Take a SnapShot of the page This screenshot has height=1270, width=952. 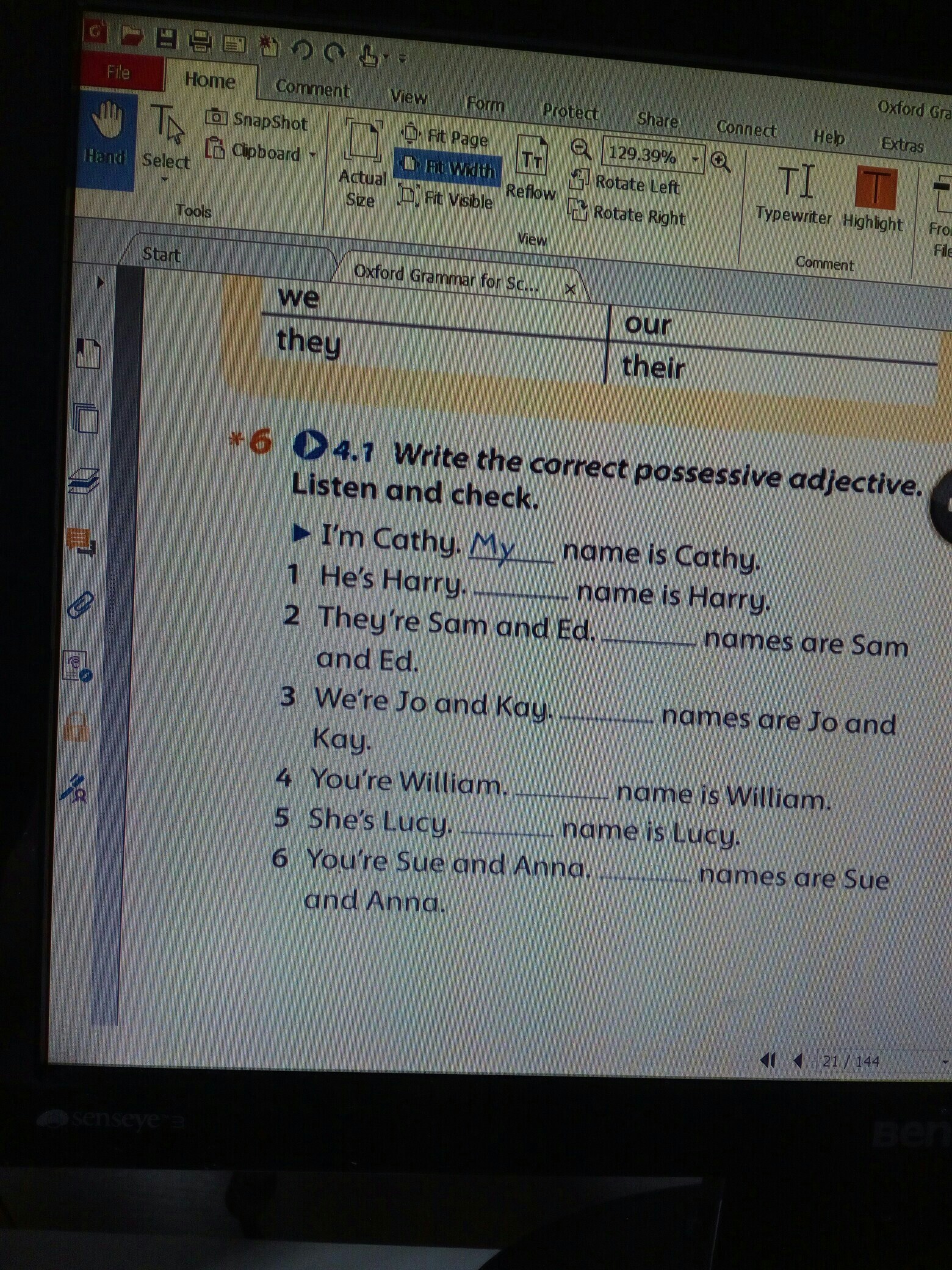pyautogui.click(x=257, y=120)
